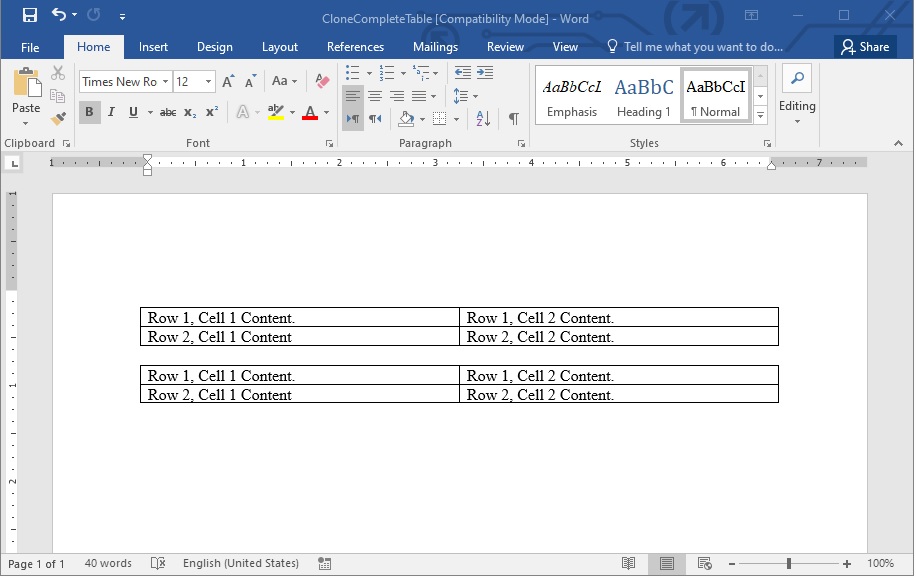Screen dimensions: 916x578
Task: Center align the paragraph
Action: [375, 95]
